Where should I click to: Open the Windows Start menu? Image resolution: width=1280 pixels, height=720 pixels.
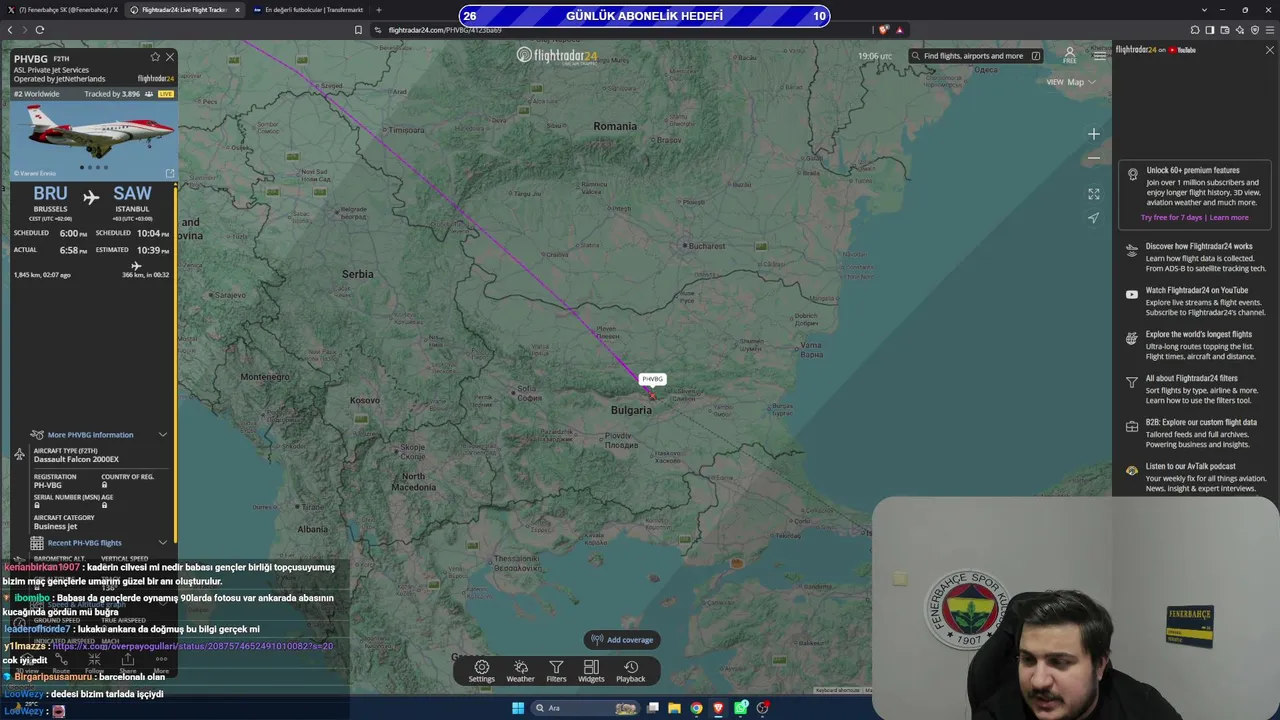pos(518,708)
